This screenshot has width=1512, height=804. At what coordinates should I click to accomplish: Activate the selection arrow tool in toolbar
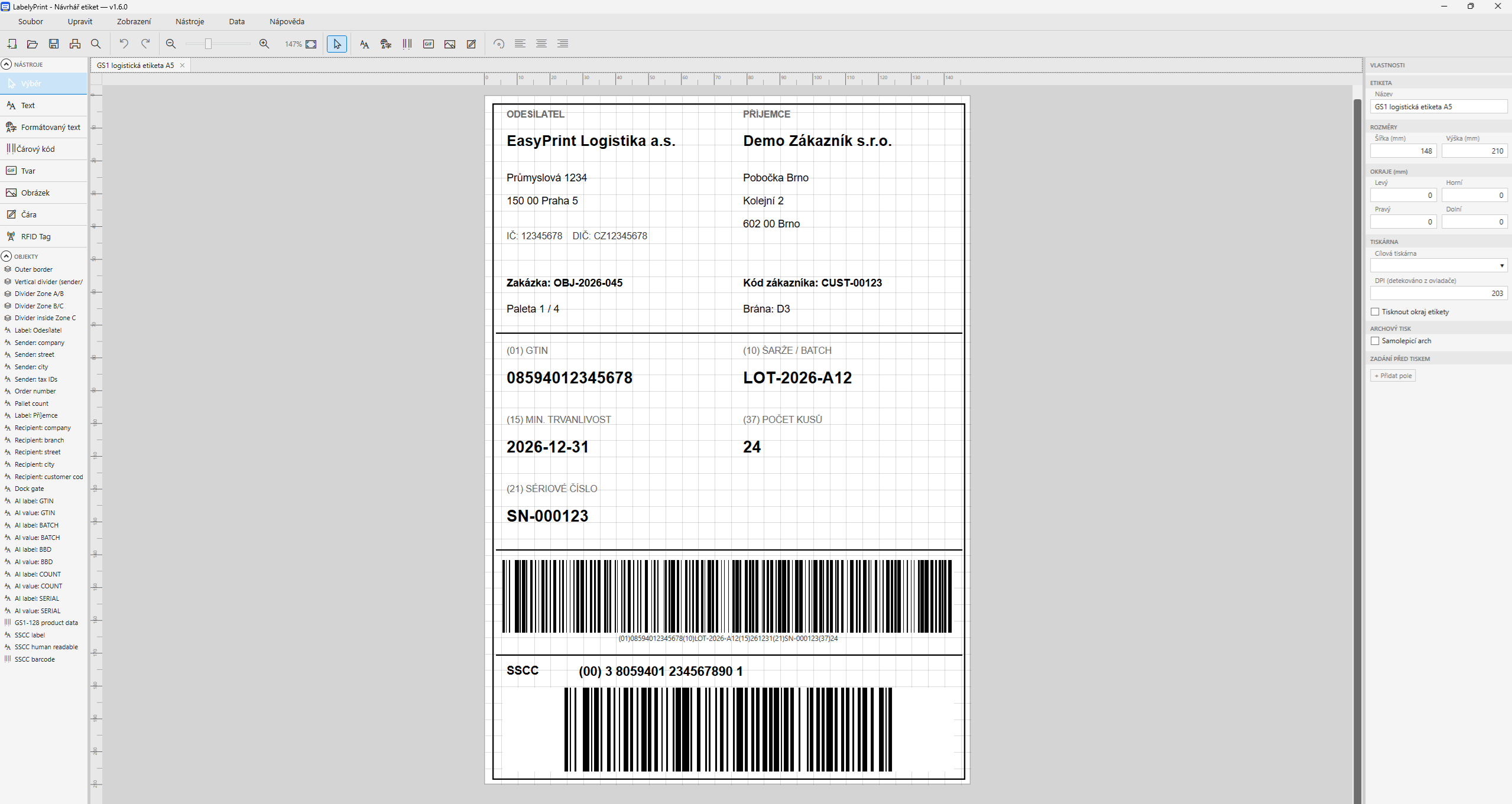[x=337, y=44]
